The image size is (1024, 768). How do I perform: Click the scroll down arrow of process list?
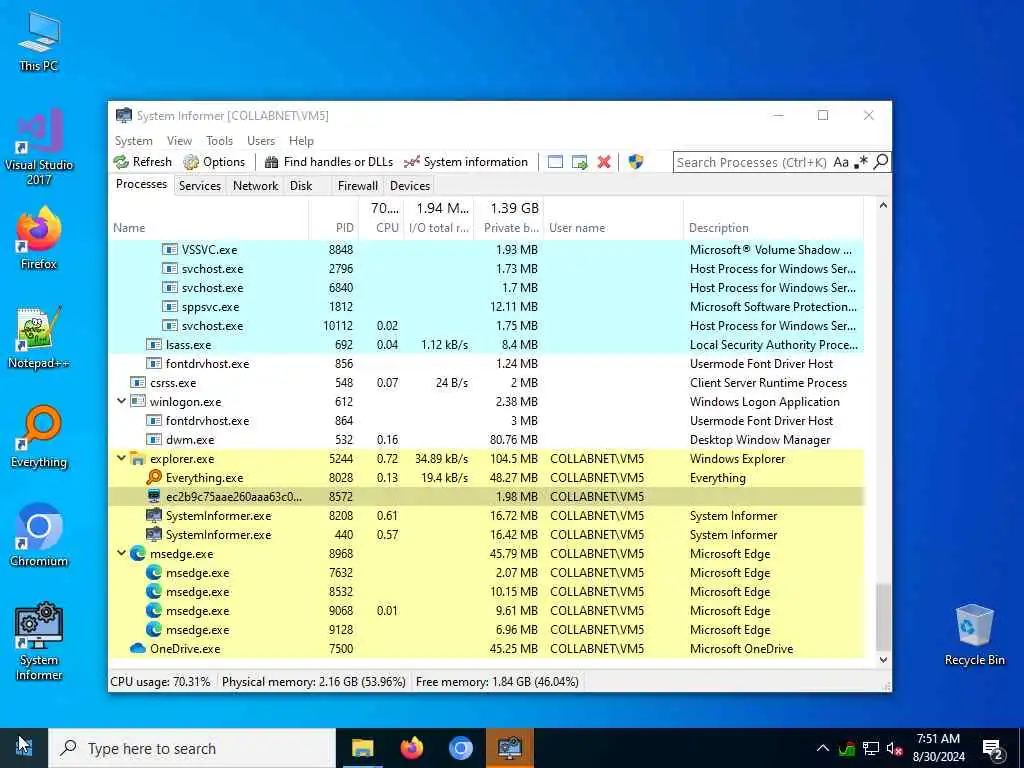(x=883, y=660)
